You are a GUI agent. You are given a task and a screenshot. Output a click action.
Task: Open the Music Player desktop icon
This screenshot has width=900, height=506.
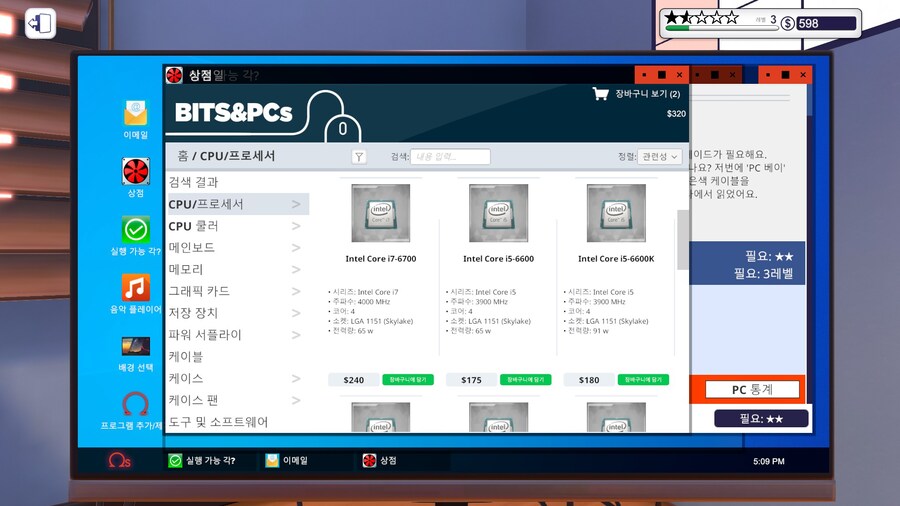tap(136, 287)
